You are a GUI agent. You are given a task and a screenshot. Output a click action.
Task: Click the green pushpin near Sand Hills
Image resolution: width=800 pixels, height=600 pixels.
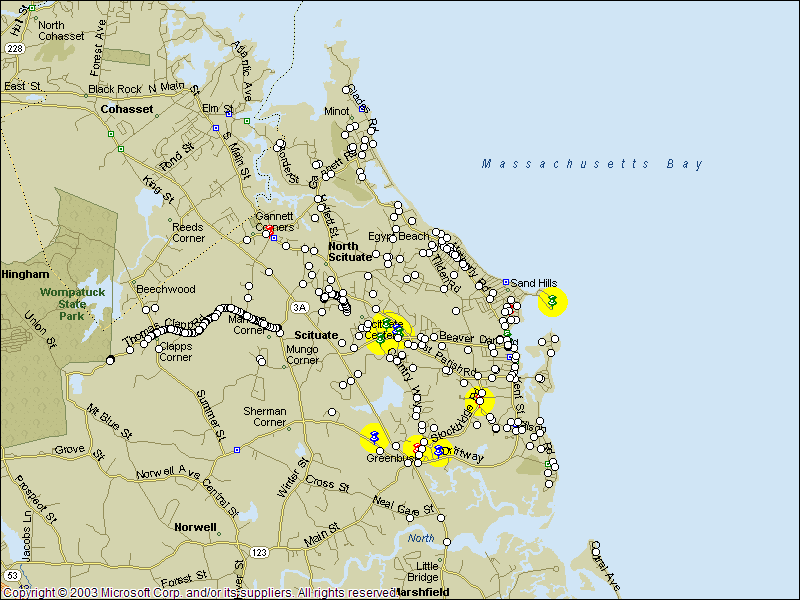(x=552, y=301)
